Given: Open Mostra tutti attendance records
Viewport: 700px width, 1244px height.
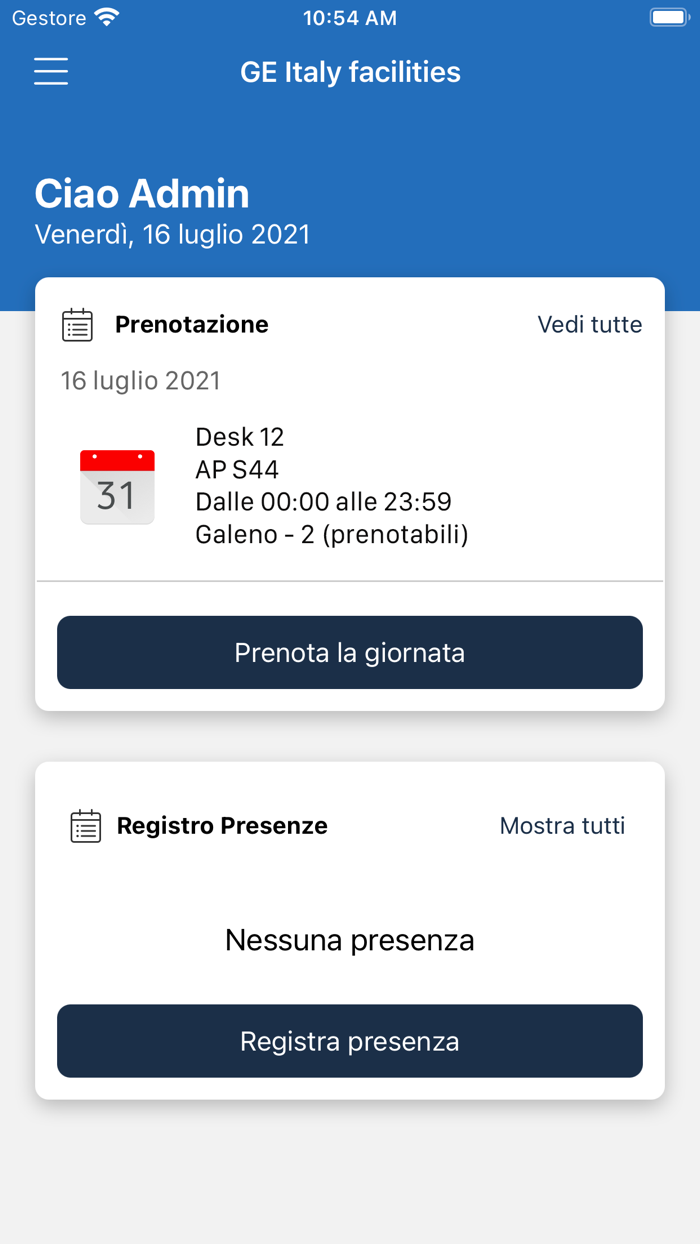Looking at the screenshot, I should coord(562,825).
